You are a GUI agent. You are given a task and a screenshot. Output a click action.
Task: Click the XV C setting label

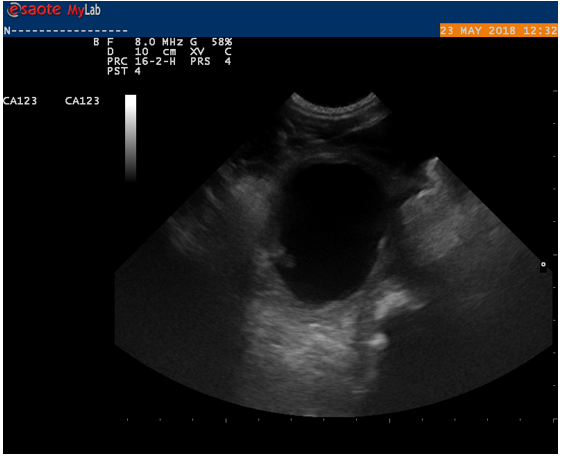(x=211, y=52)
